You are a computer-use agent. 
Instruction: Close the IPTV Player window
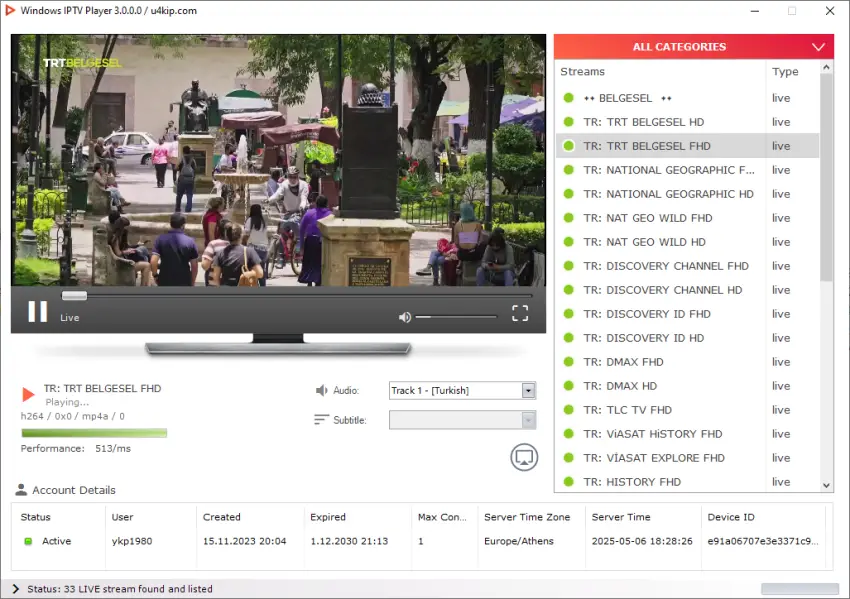point(830,11)
